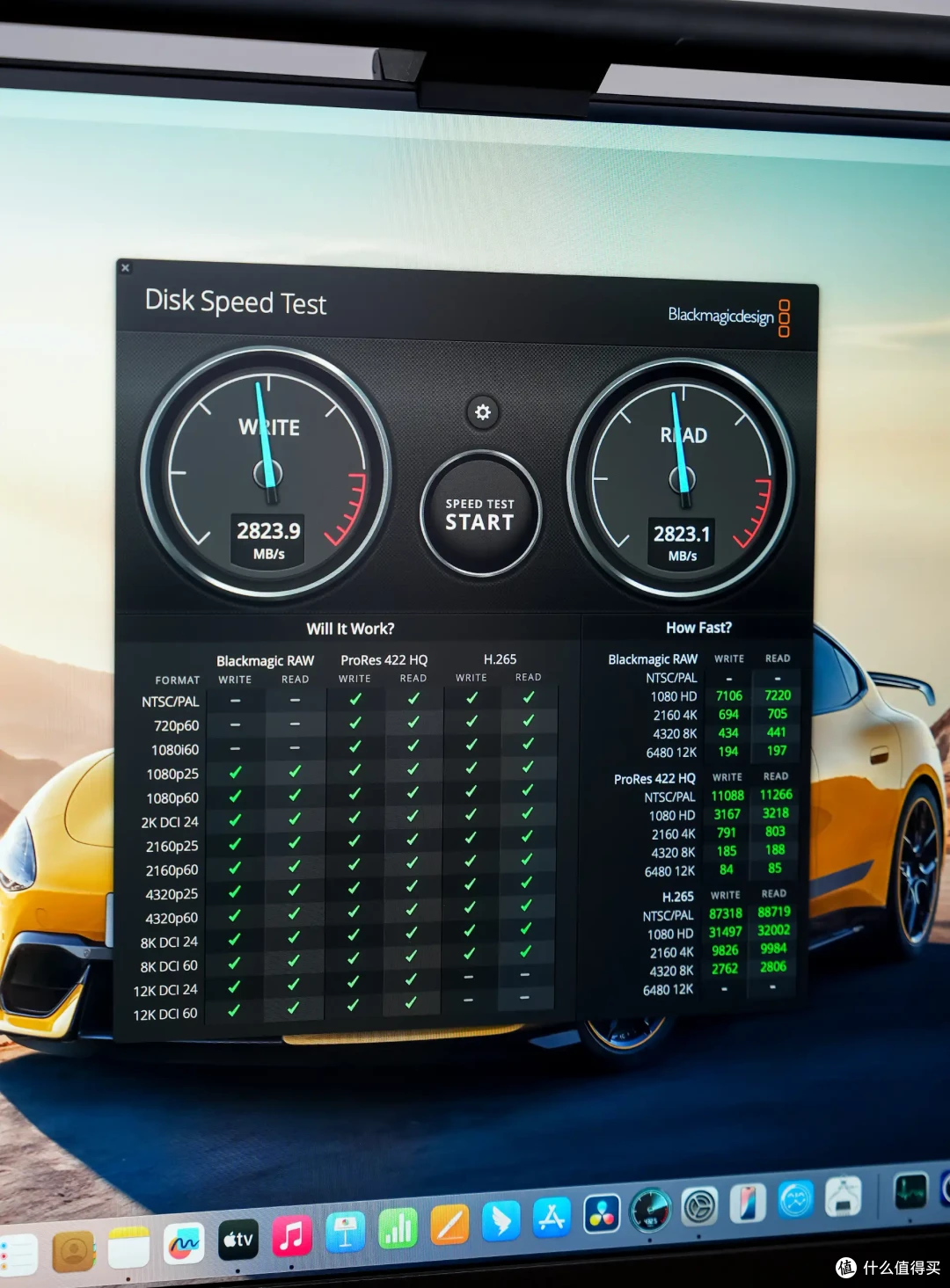Open Keynote from the dock
950x1288 pixels.
click(x=345, y=1233)
